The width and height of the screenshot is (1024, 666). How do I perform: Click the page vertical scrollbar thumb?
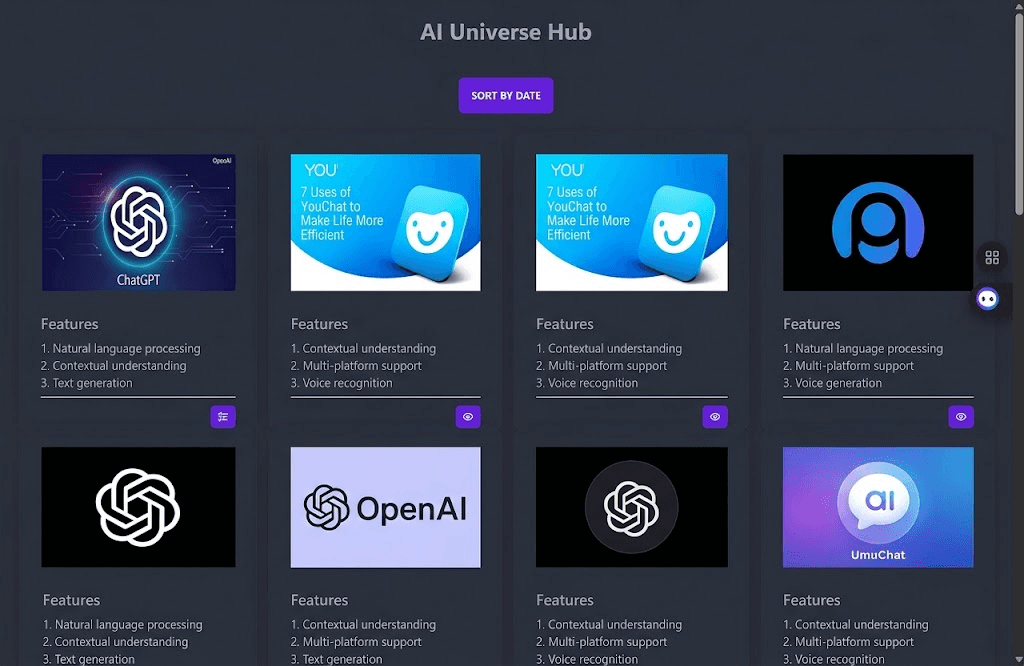coord(1019,112)
